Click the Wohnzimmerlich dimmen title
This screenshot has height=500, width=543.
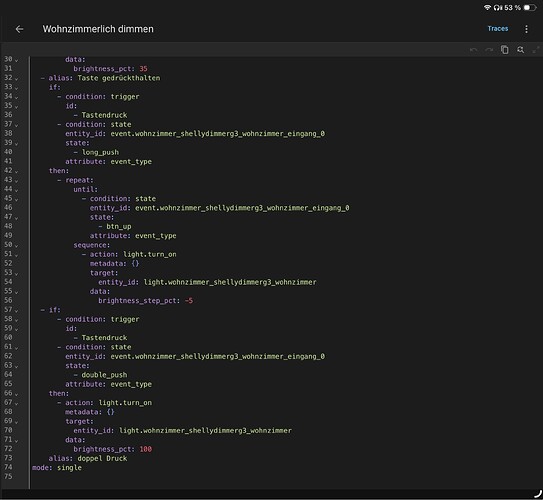98,29
